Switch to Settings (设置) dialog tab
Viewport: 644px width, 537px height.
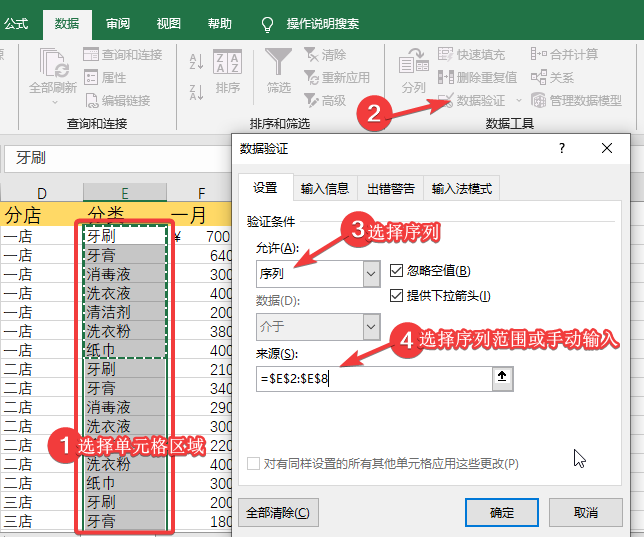pyautogui.click(x=265, y=187)
